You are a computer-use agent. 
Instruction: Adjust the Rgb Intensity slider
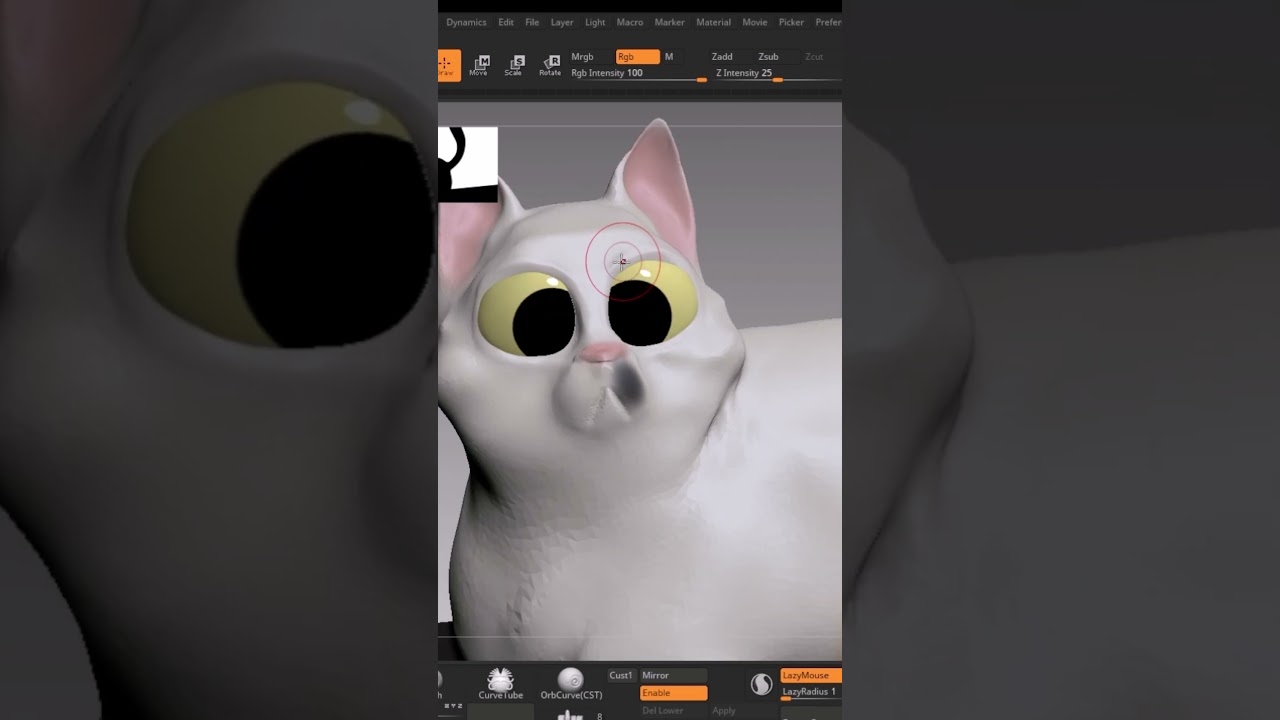click(638, 74)
